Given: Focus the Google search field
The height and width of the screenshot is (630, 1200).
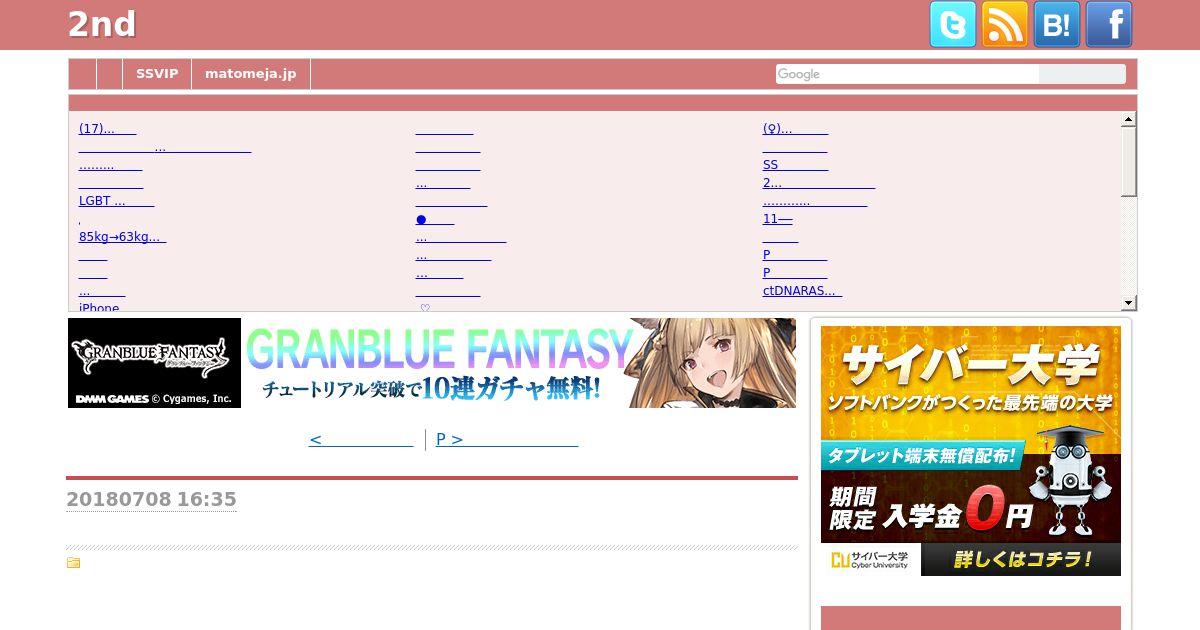Looking at the screenshot, I should pos(907,74).
